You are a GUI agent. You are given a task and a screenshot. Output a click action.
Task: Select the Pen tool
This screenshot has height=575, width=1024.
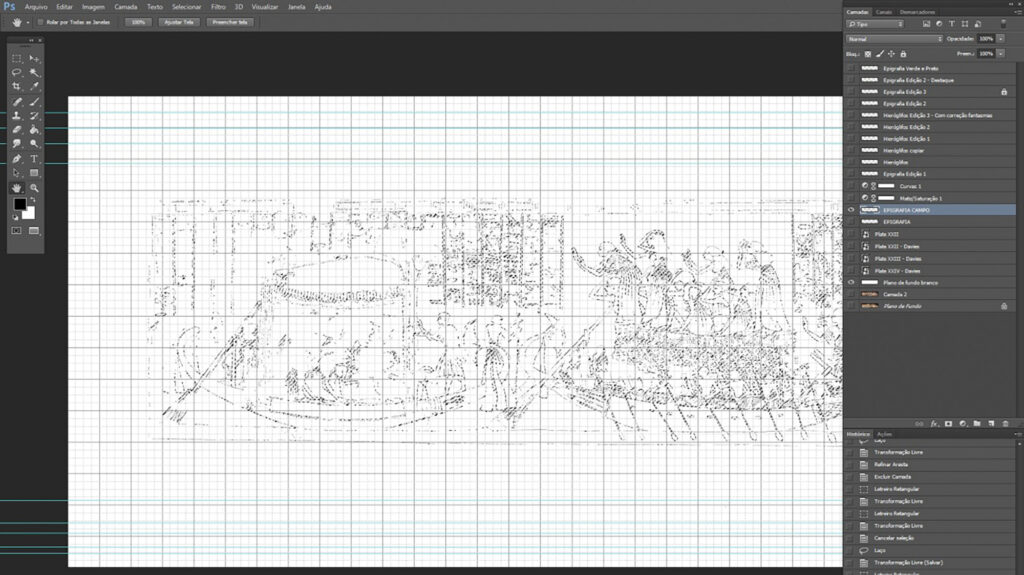click(x=17, y=159)
